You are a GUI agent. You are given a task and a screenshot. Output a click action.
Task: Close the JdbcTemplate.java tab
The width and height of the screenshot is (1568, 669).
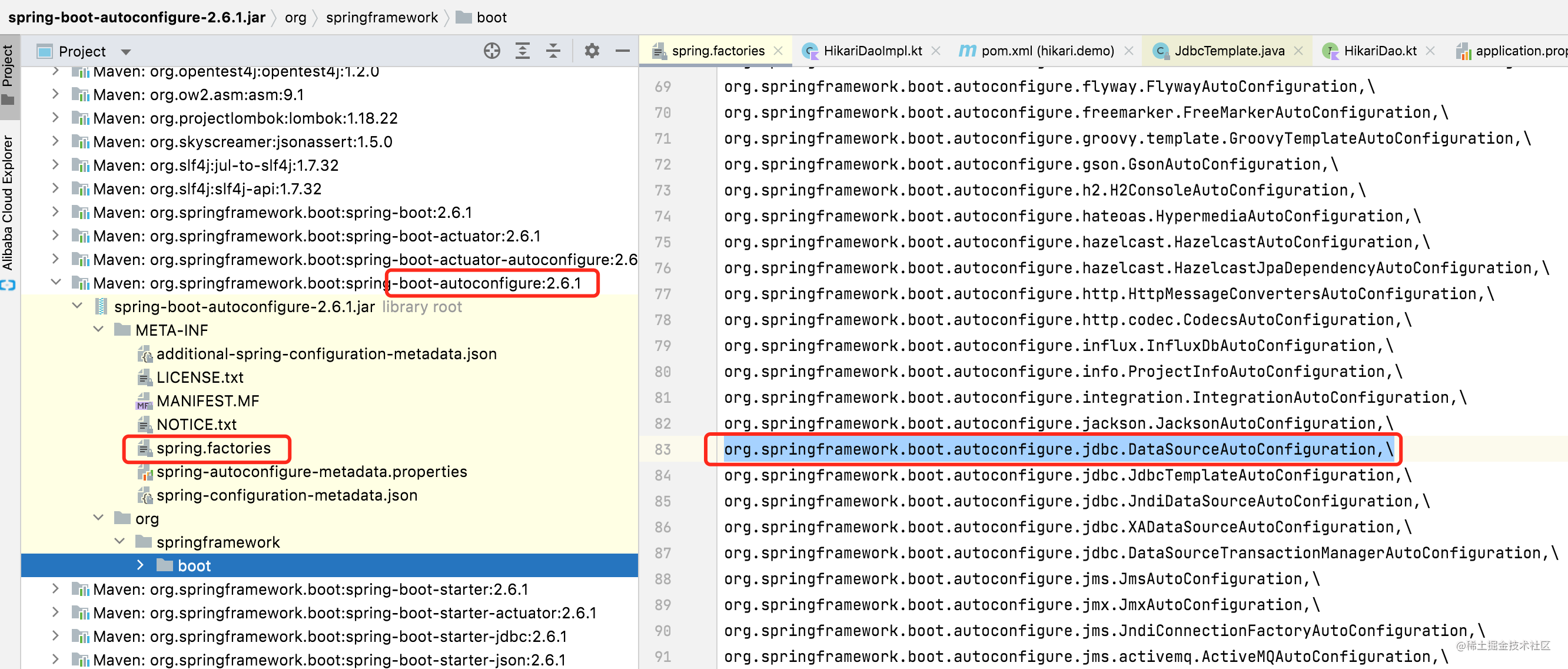click(x=1298, y=51)
